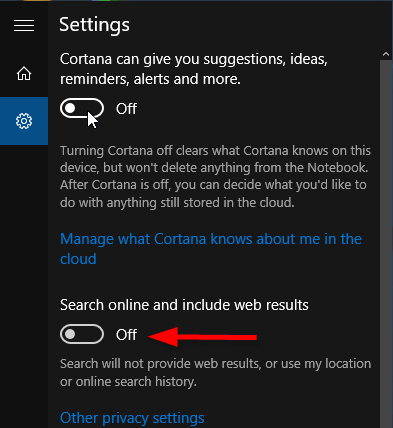Open the hamburger menu

pyautogui.click(x=24, y=26)
